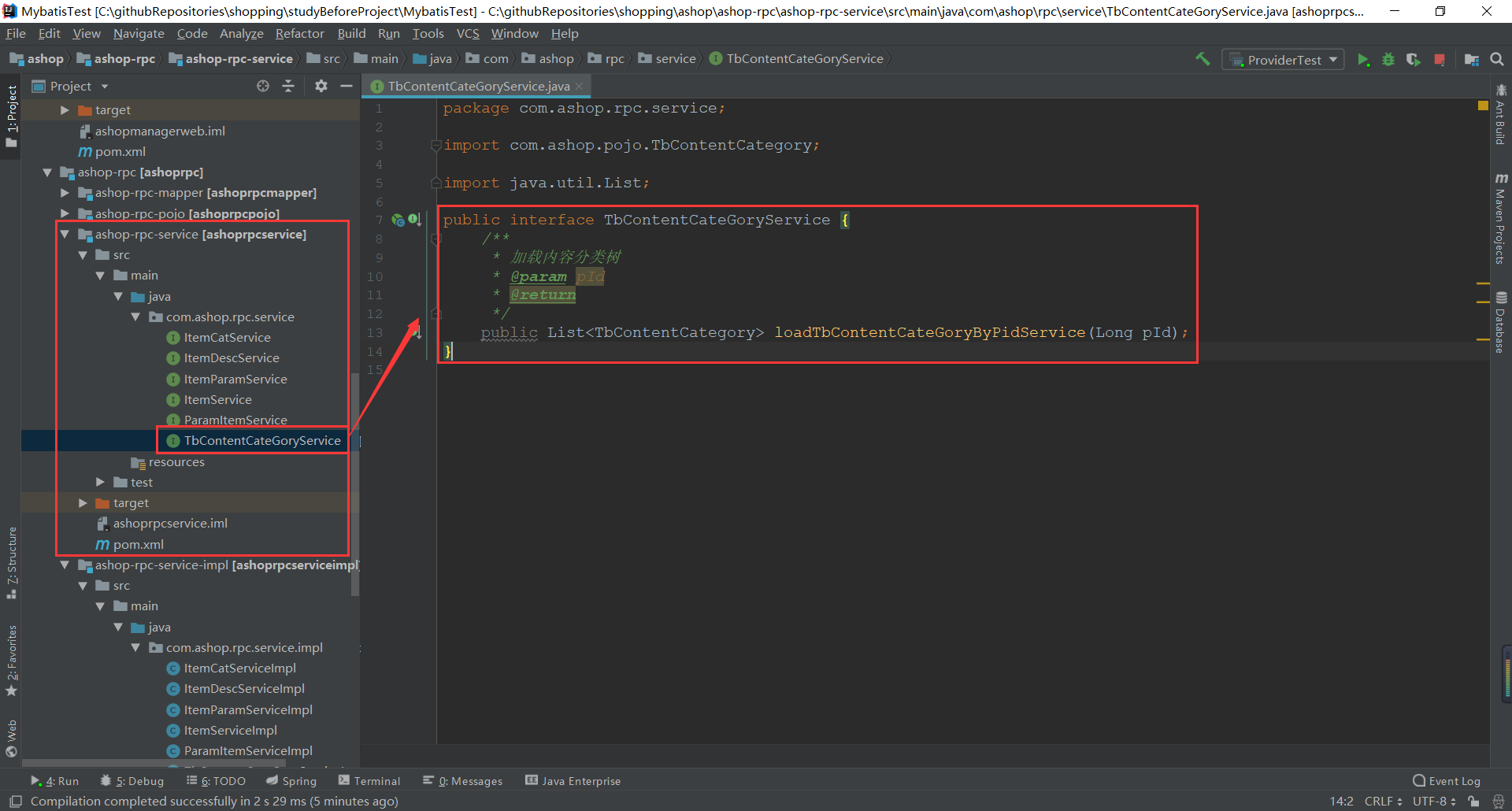This screenshot has width=1512, height=811.
Task: Open the Favorites tool window
Action: [x=11, y=661]
